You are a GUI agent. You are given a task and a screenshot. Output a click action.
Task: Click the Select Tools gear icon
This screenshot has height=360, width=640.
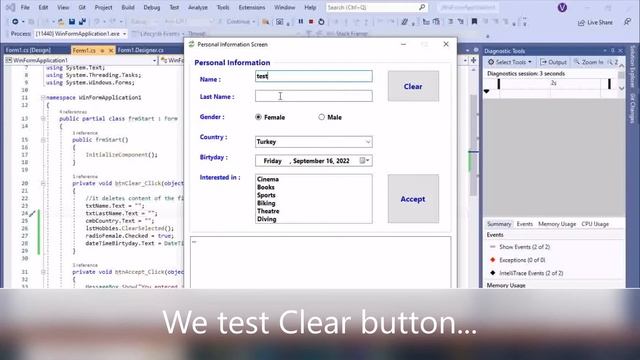(491, 62)
